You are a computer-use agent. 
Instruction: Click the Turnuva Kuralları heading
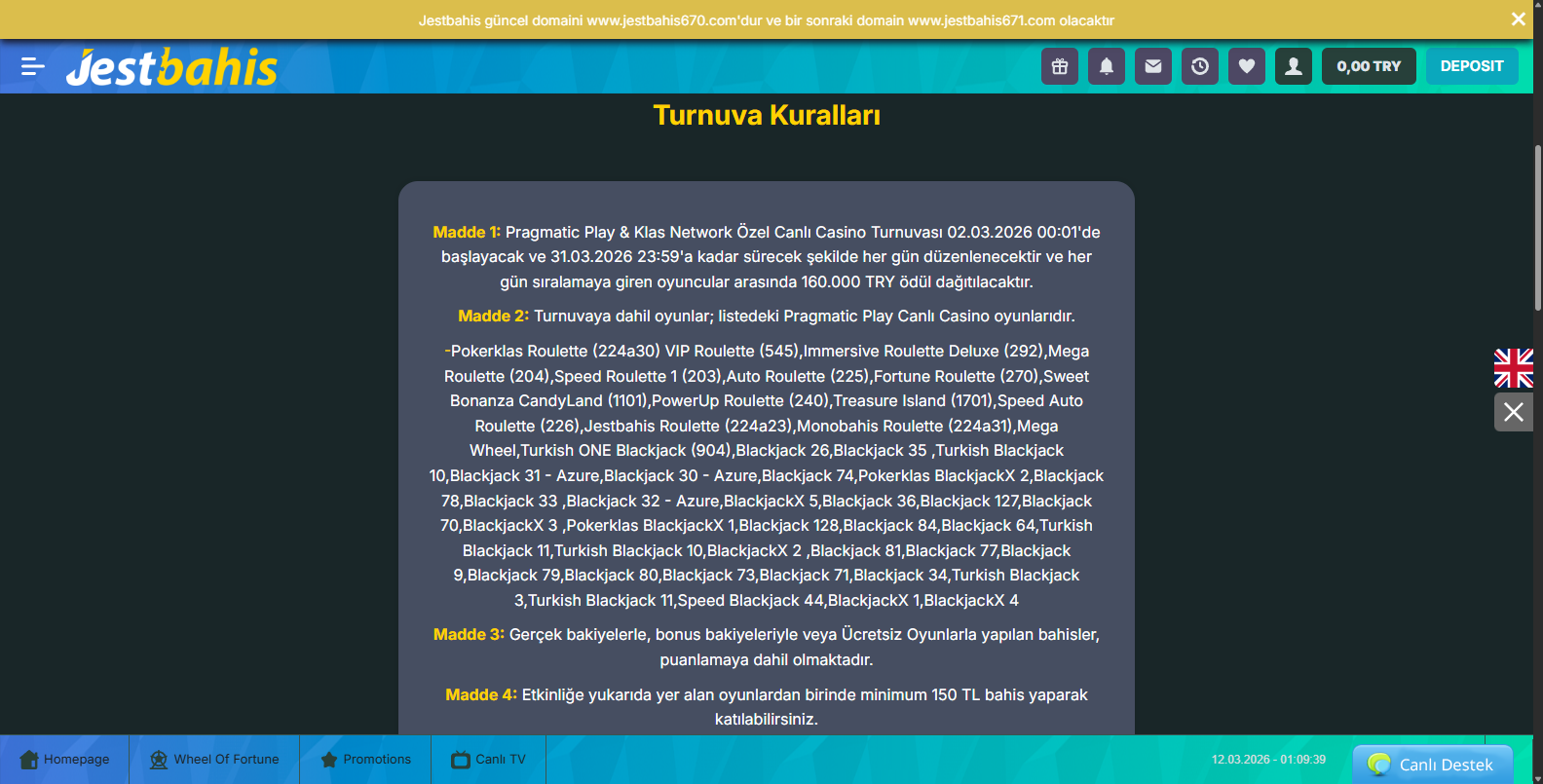tap(767, 115)
